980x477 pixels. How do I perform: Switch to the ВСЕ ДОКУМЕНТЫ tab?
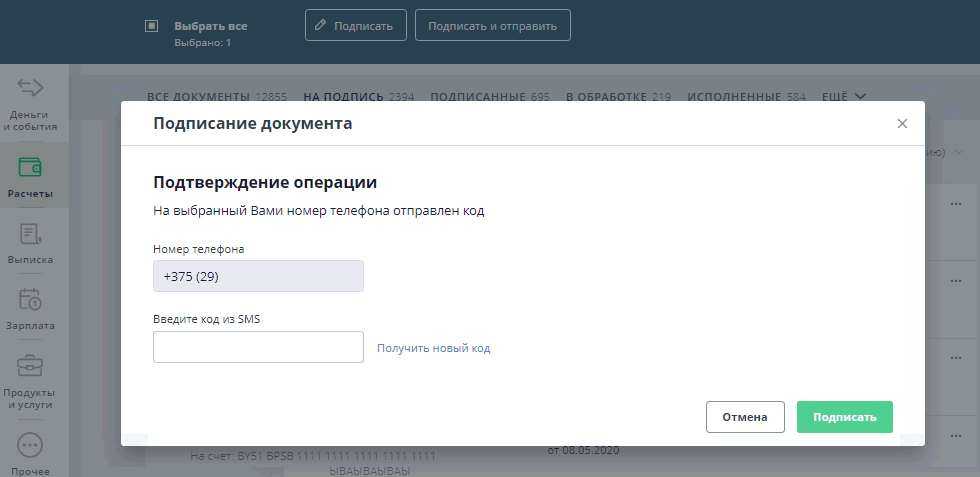(217, 97)
